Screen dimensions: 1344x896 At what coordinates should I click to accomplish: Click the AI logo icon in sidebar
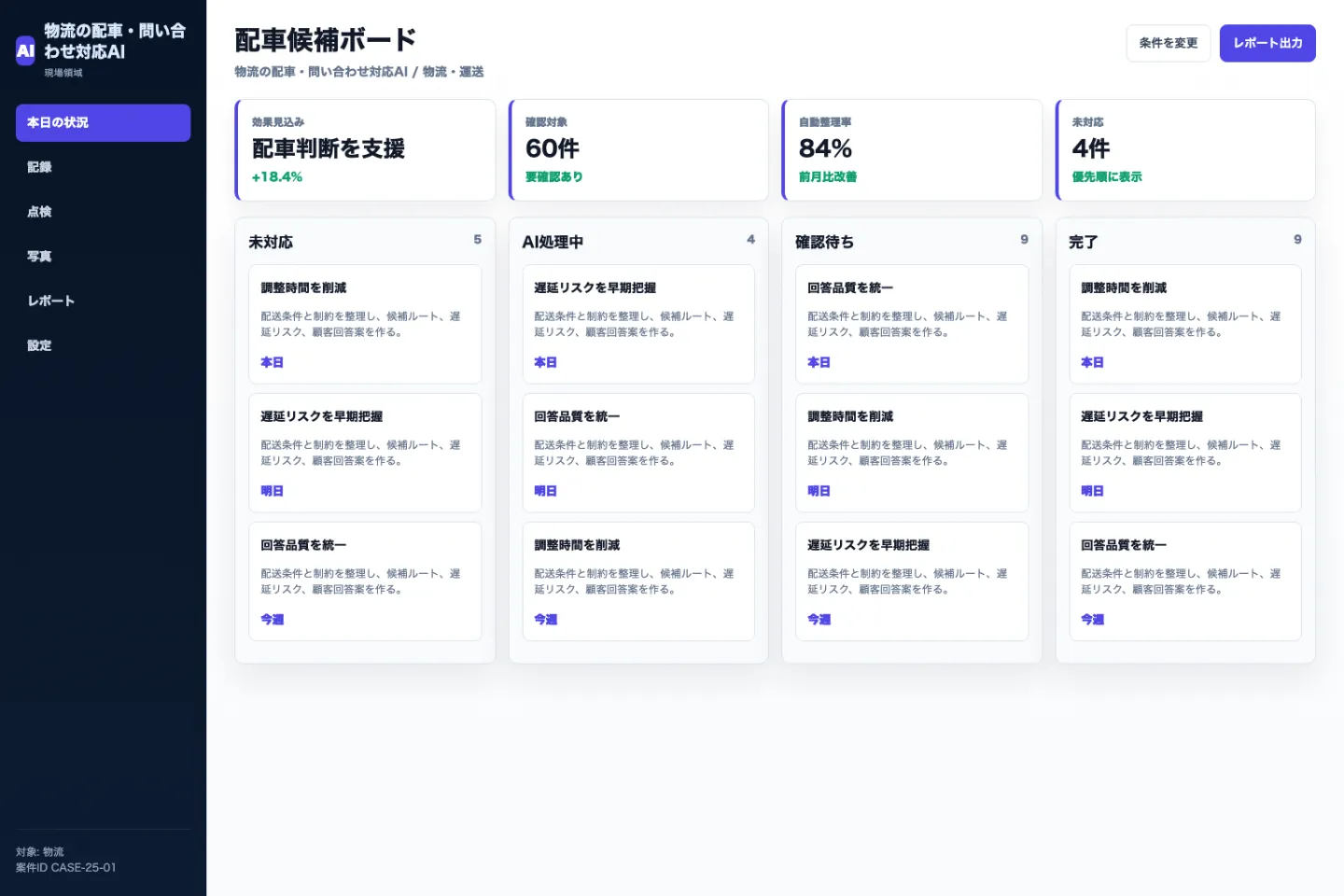[x=25, y=50]
